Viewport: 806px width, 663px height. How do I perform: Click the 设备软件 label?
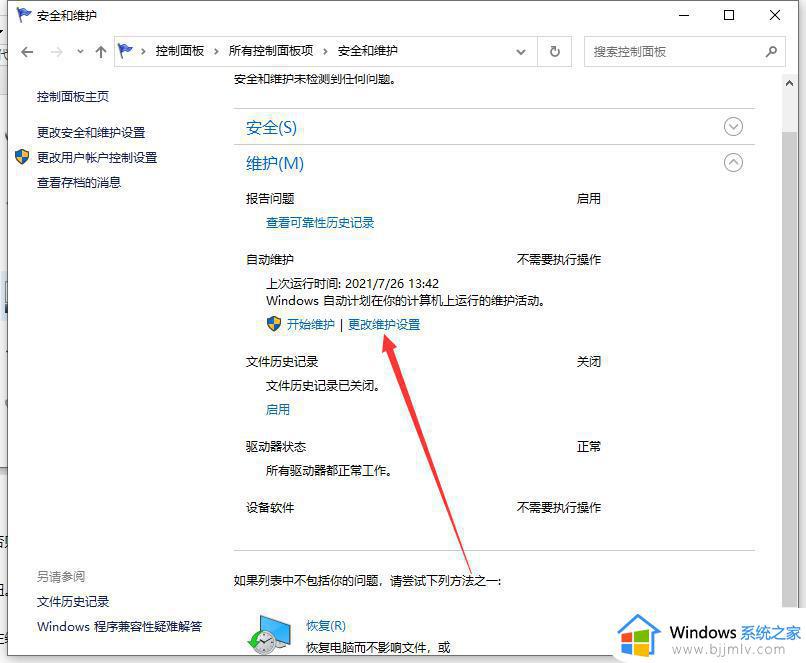[x=270, y=508]
